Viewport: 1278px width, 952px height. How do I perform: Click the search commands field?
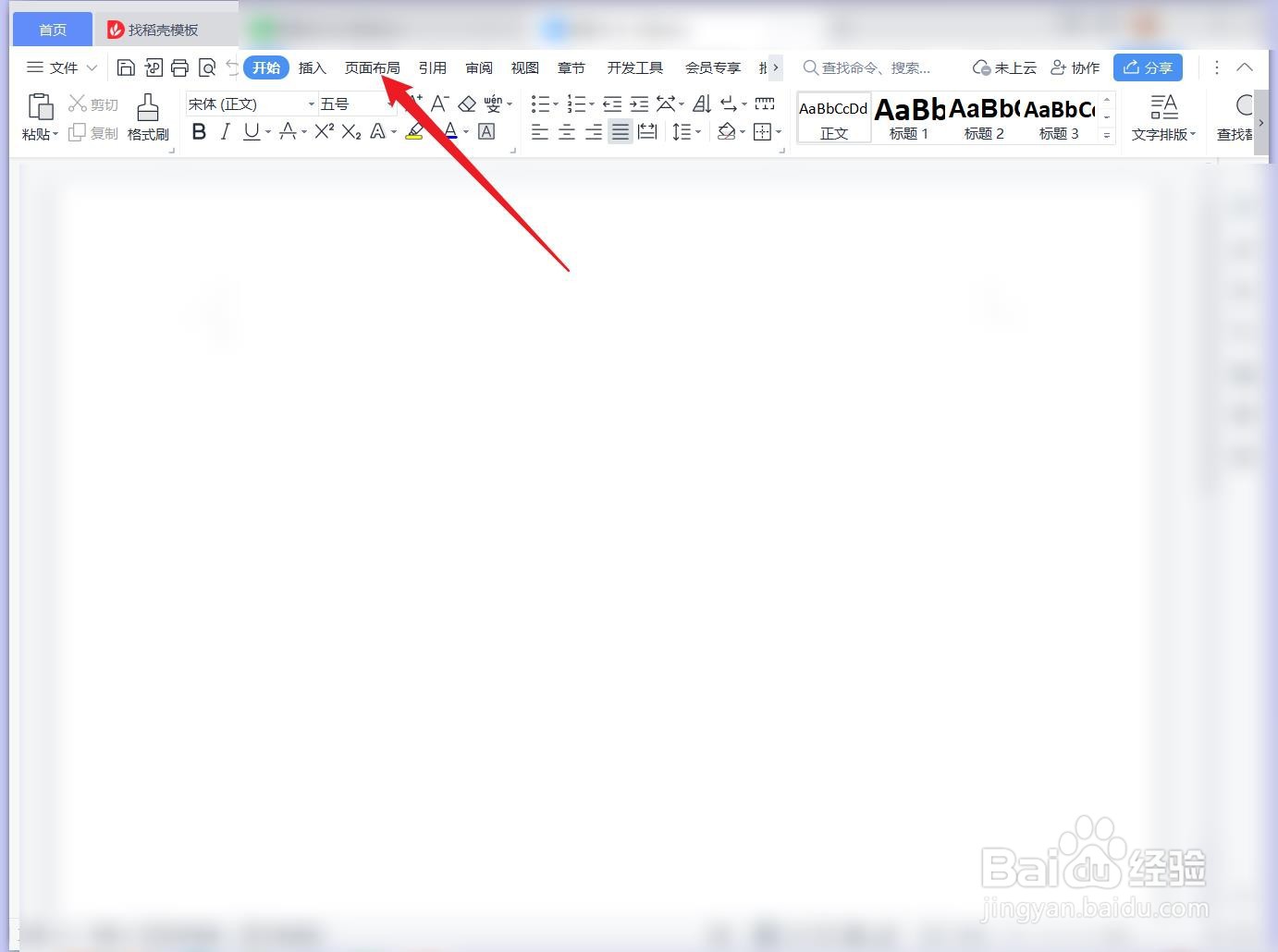(x=868, y=67)
